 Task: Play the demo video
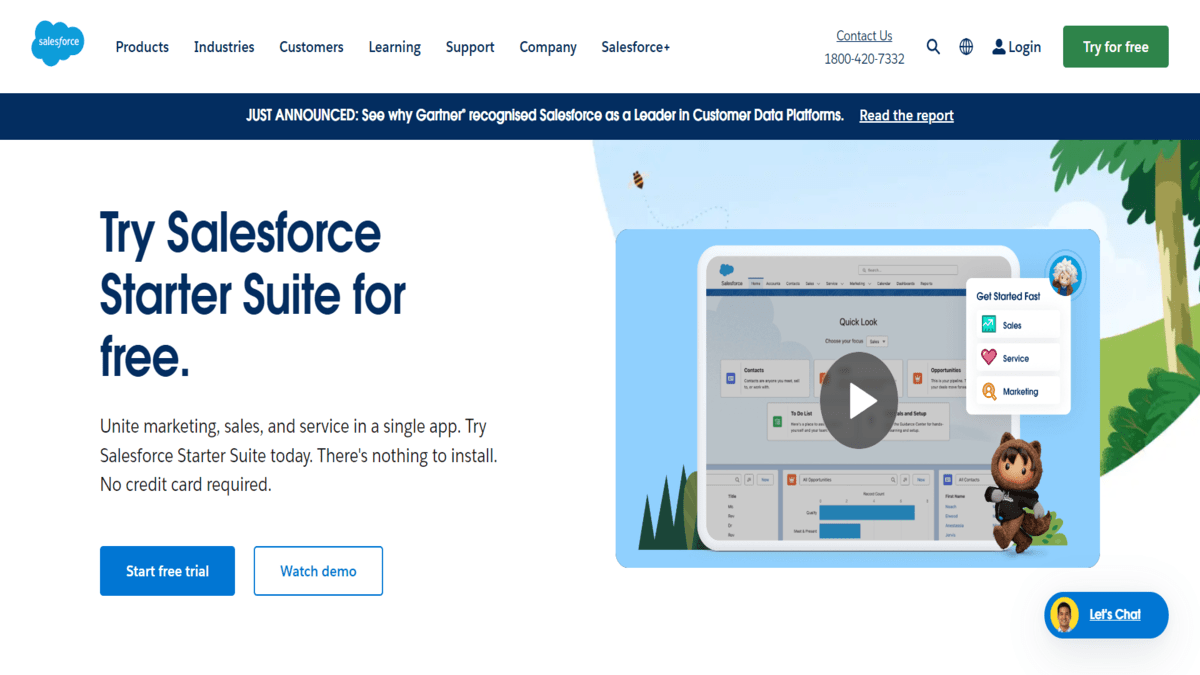coord(858,400)
